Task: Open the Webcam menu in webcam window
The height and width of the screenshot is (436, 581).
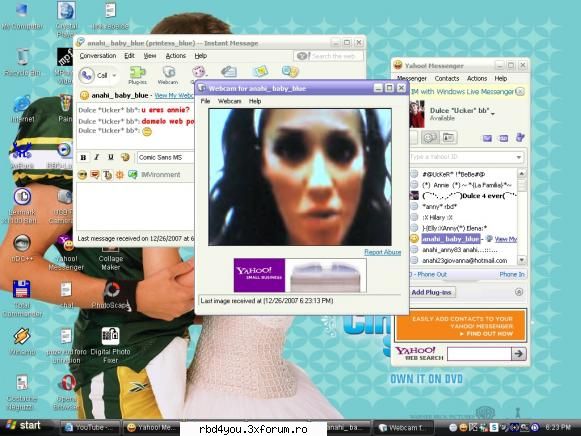Action: tap(229, 101)
